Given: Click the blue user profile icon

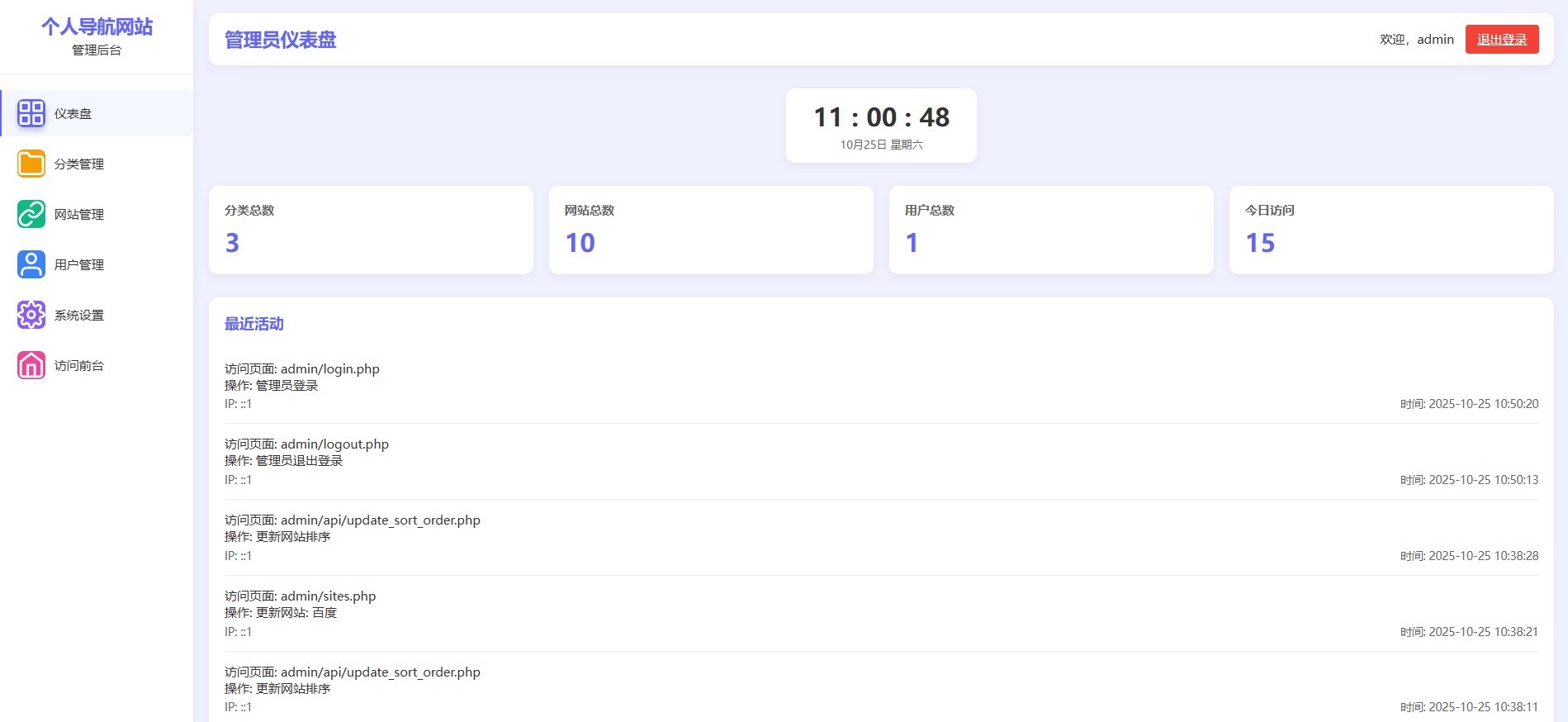Looking at the screenshot, I should click(31, 264).
